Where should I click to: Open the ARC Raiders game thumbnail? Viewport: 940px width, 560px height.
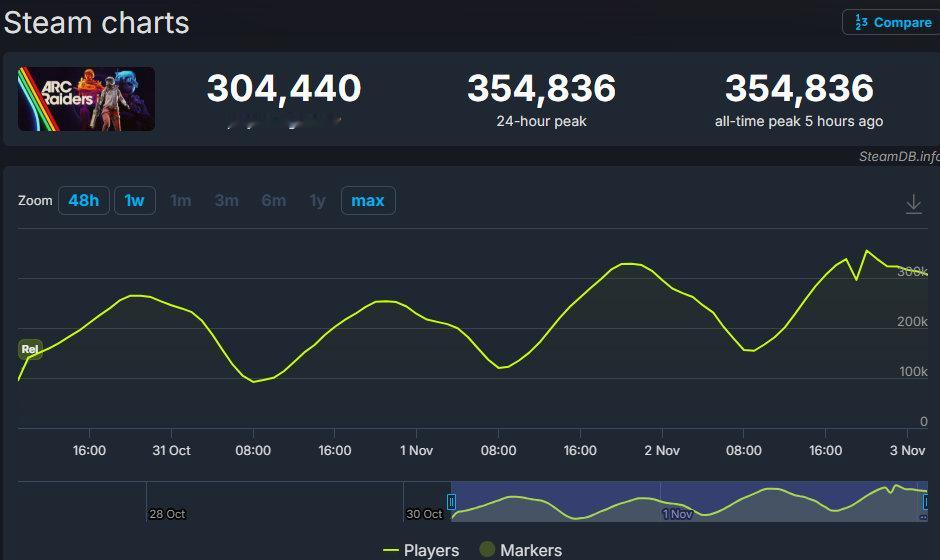pyautogui.click(x=86, y=99)
